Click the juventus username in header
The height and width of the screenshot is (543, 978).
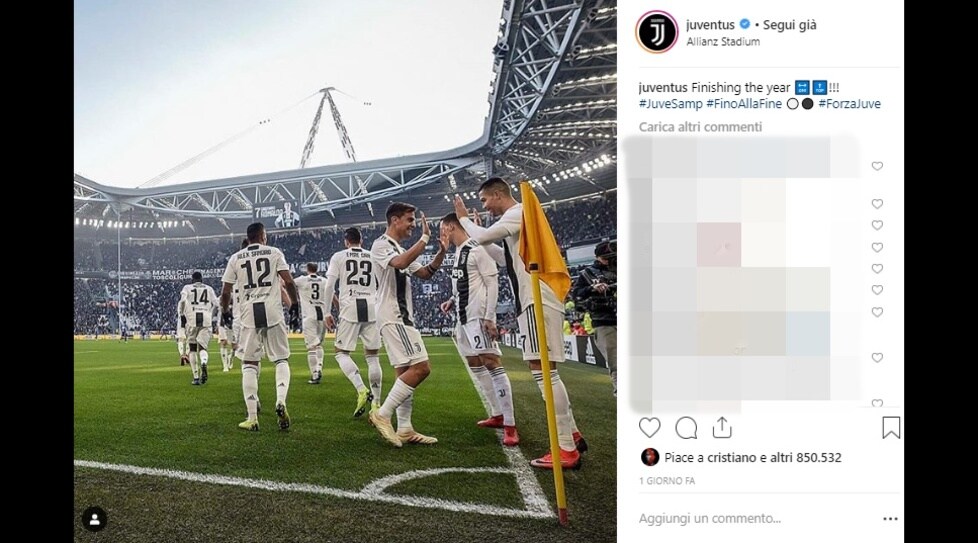tap(710, 25)
